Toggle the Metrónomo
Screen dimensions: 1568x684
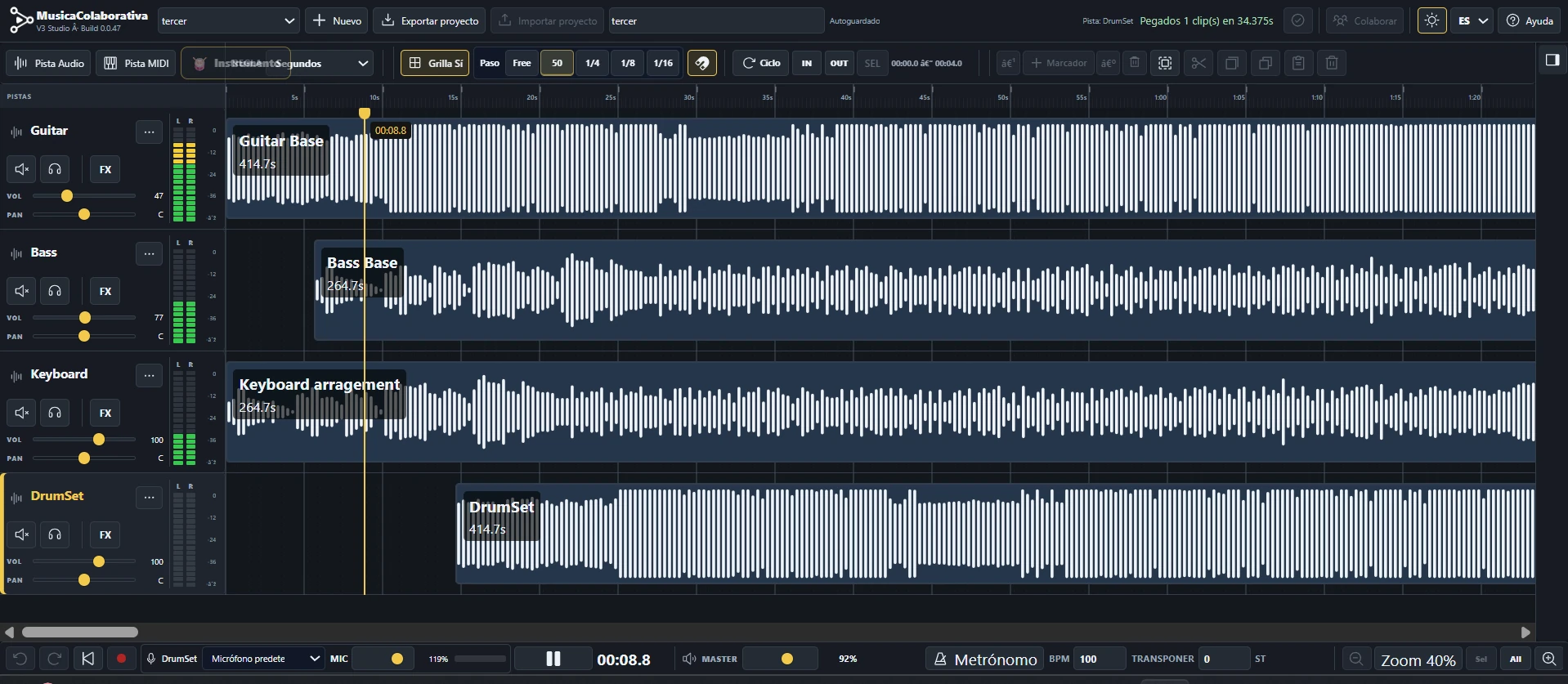click(x=984, y=659)
